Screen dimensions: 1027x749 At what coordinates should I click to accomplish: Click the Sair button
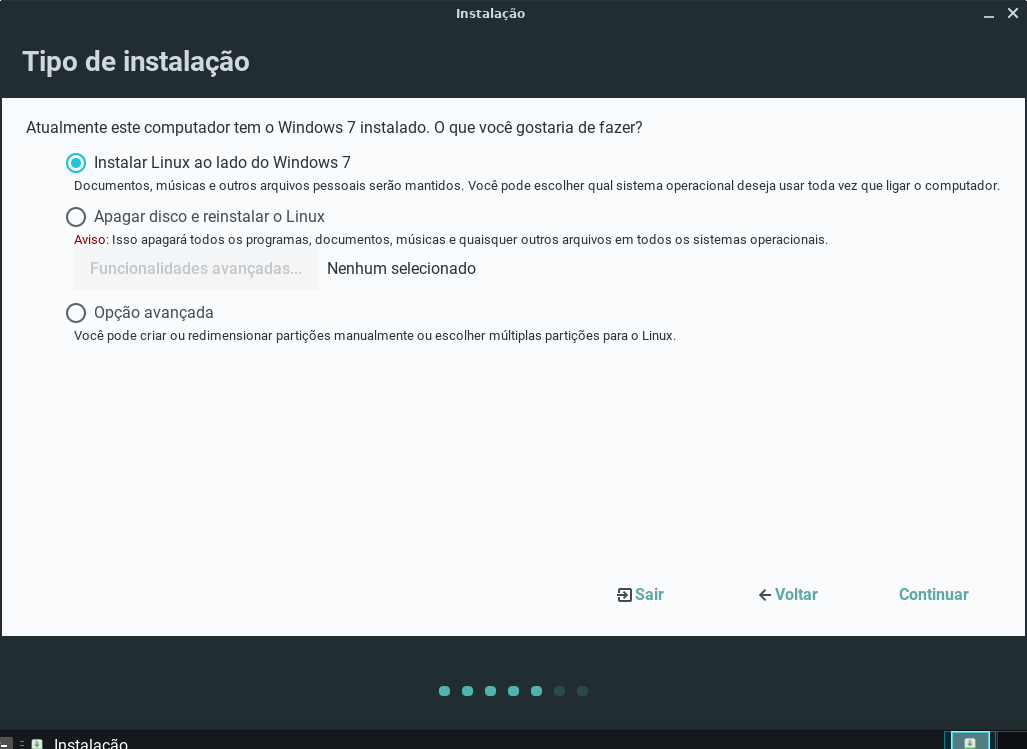[640, 594]
